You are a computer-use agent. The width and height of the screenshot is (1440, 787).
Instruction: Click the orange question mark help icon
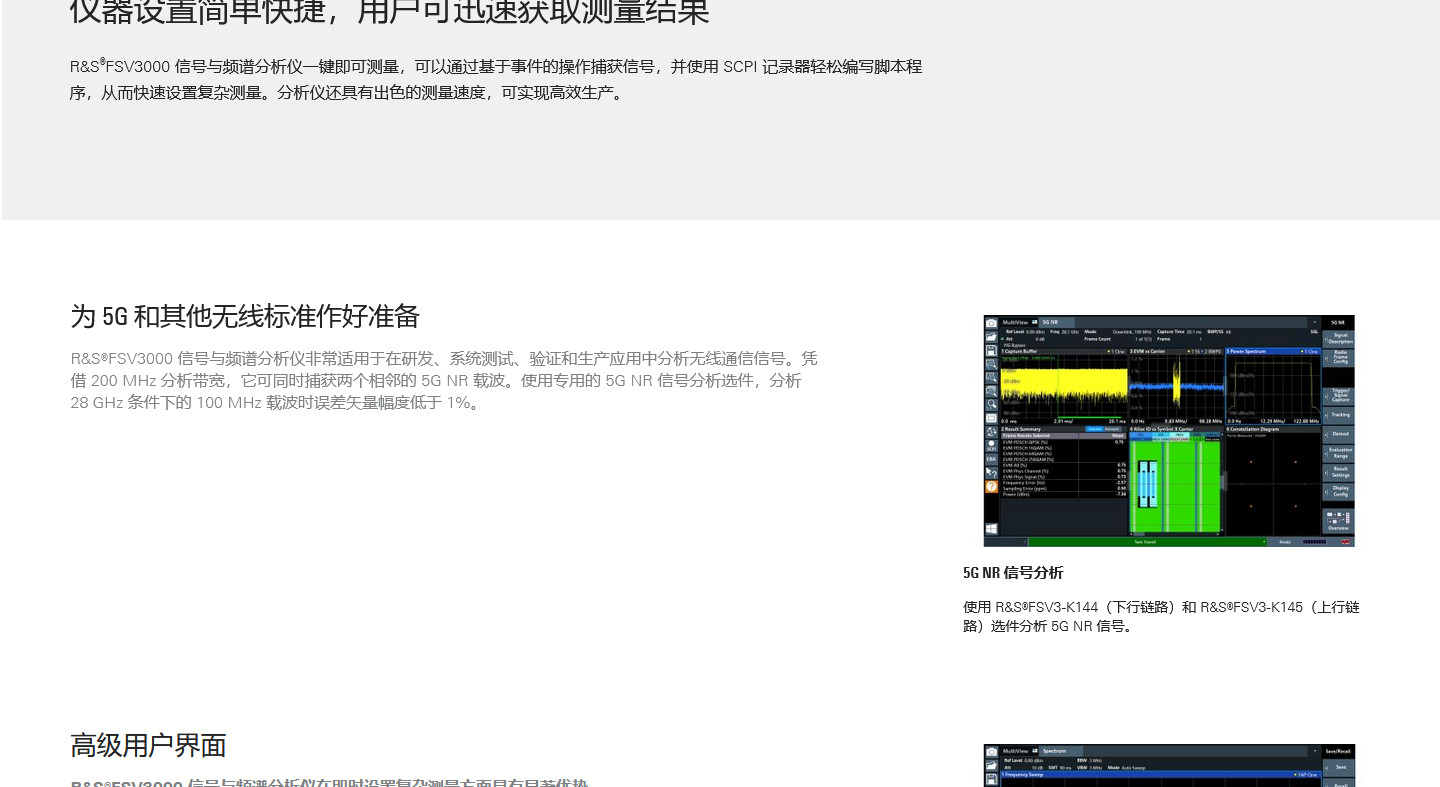(991, 487)
